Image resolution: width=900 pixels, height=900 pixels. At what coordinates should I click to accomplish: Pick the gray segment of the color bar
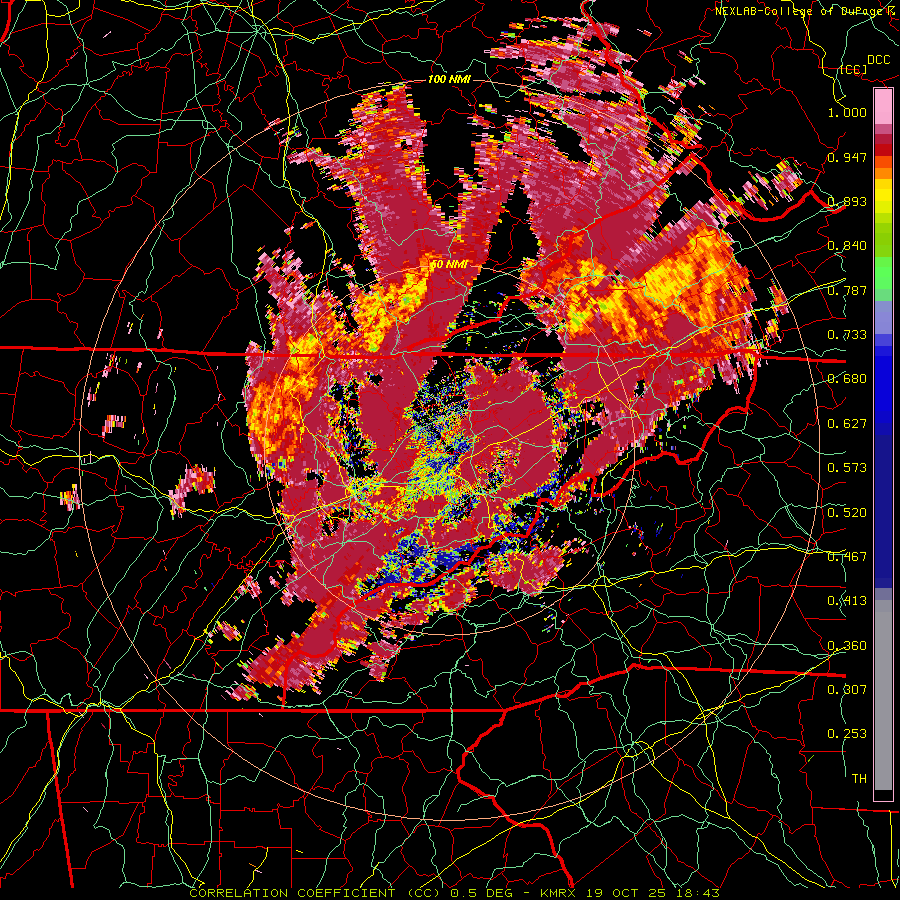[x=883, y=695]
